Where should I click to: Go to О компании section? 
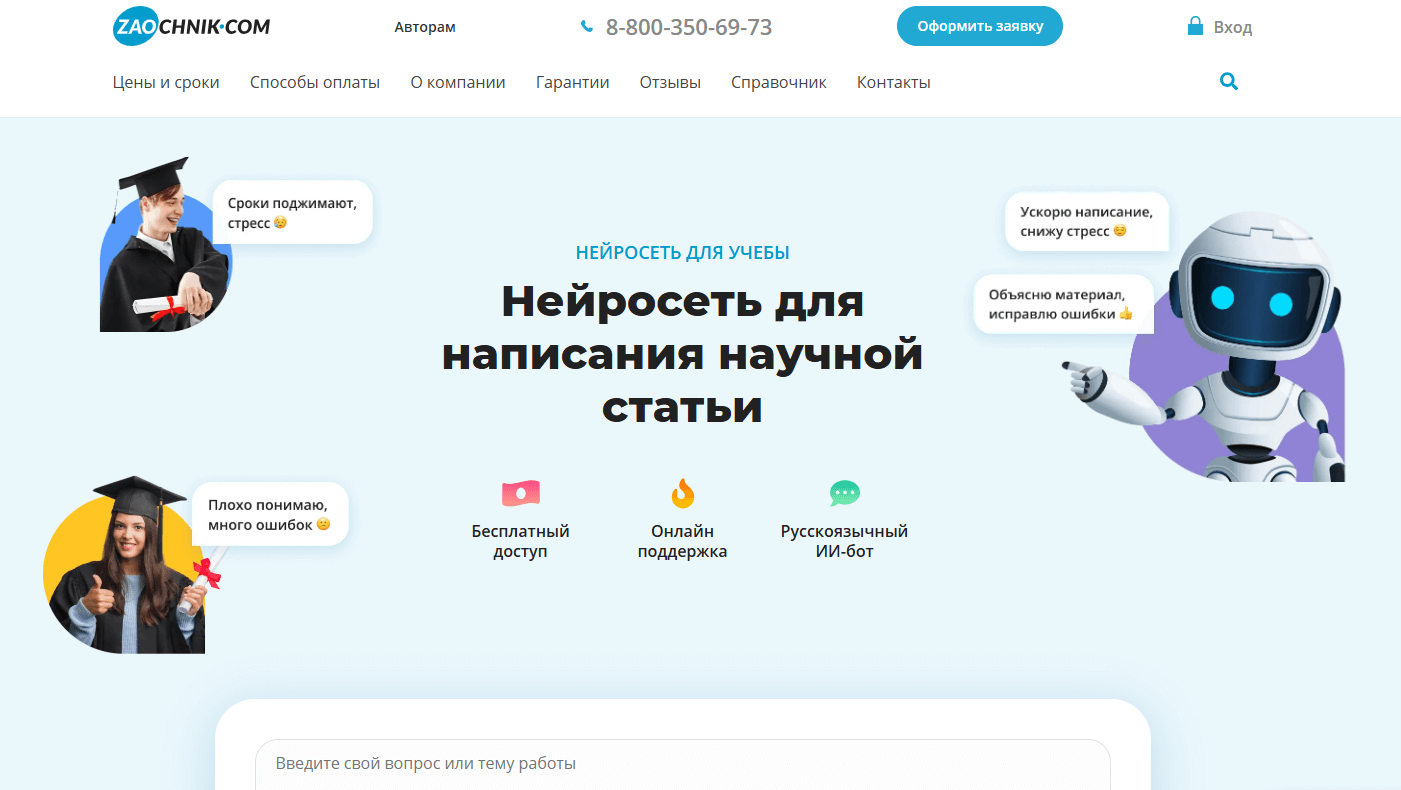[x=458, y=83]
